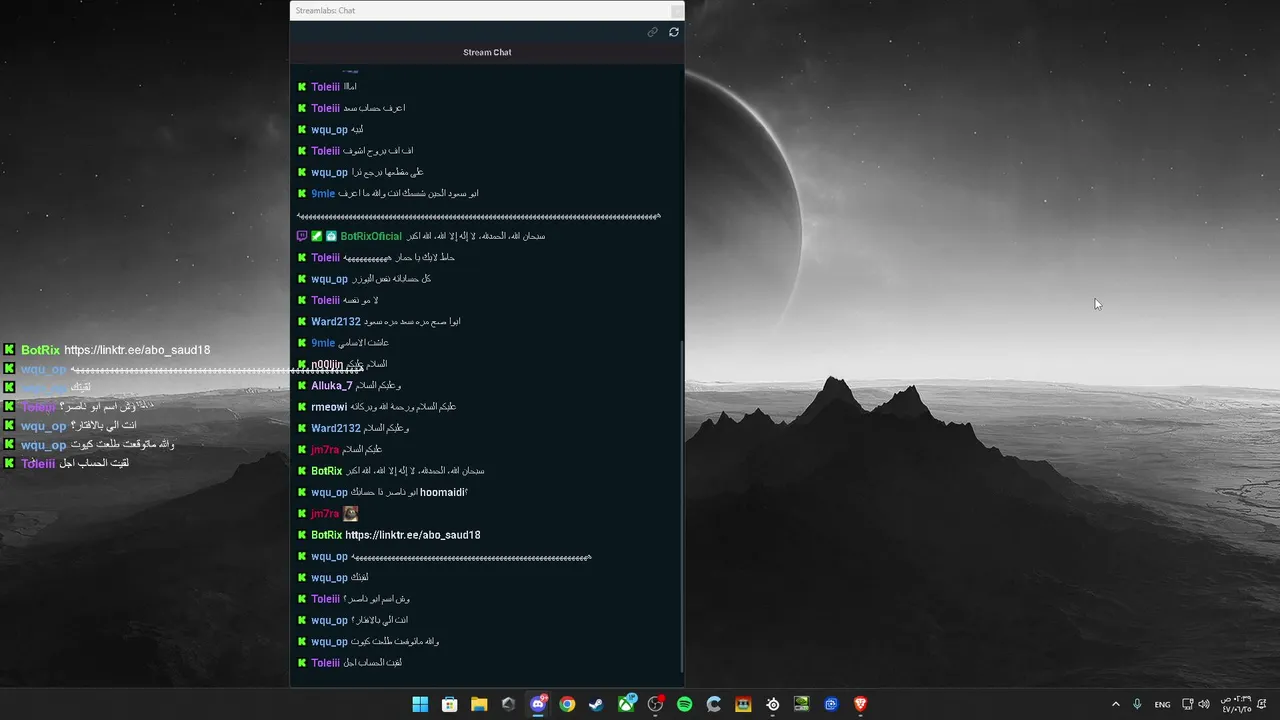Expand hidden system tray icons chevron
This screenshot has height=720, width=1280.
[x=1116, y=704]
